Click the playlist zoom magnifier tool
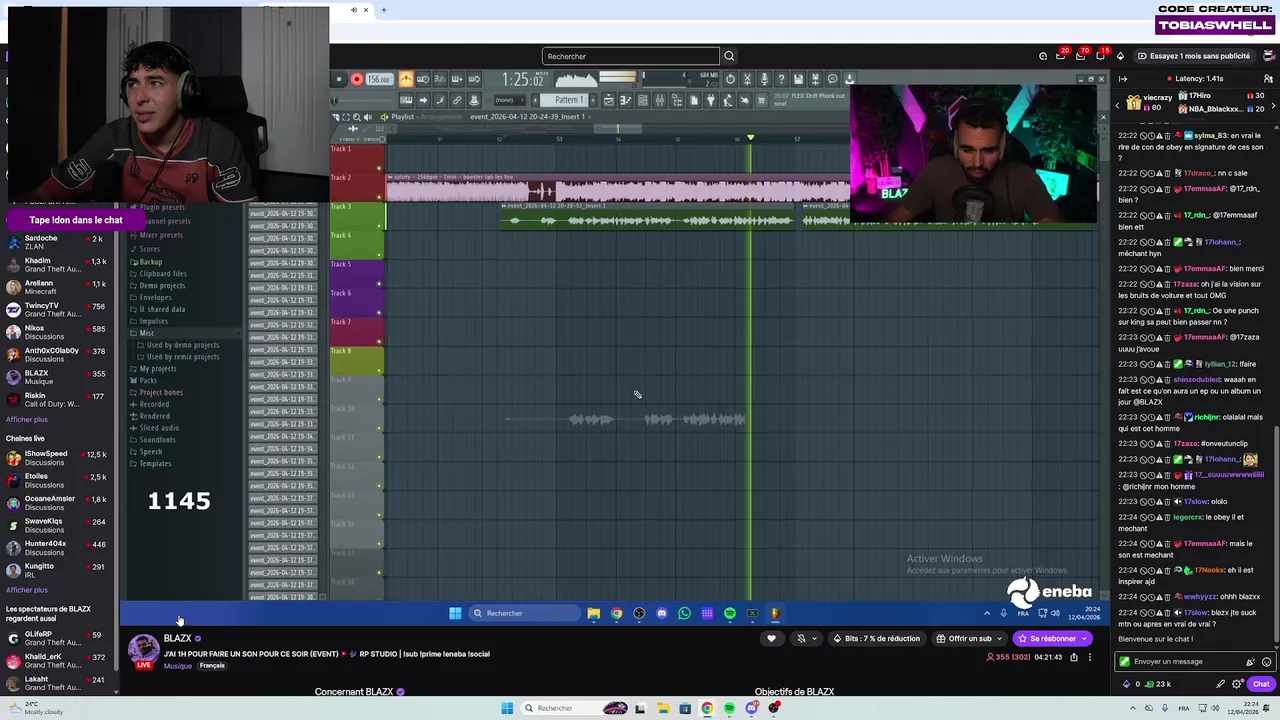 coord(356,117)
